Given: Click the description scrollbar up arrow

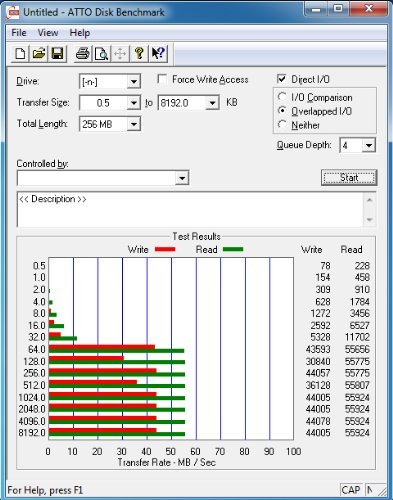Looking at the screenshot, I should pos(369,200).
